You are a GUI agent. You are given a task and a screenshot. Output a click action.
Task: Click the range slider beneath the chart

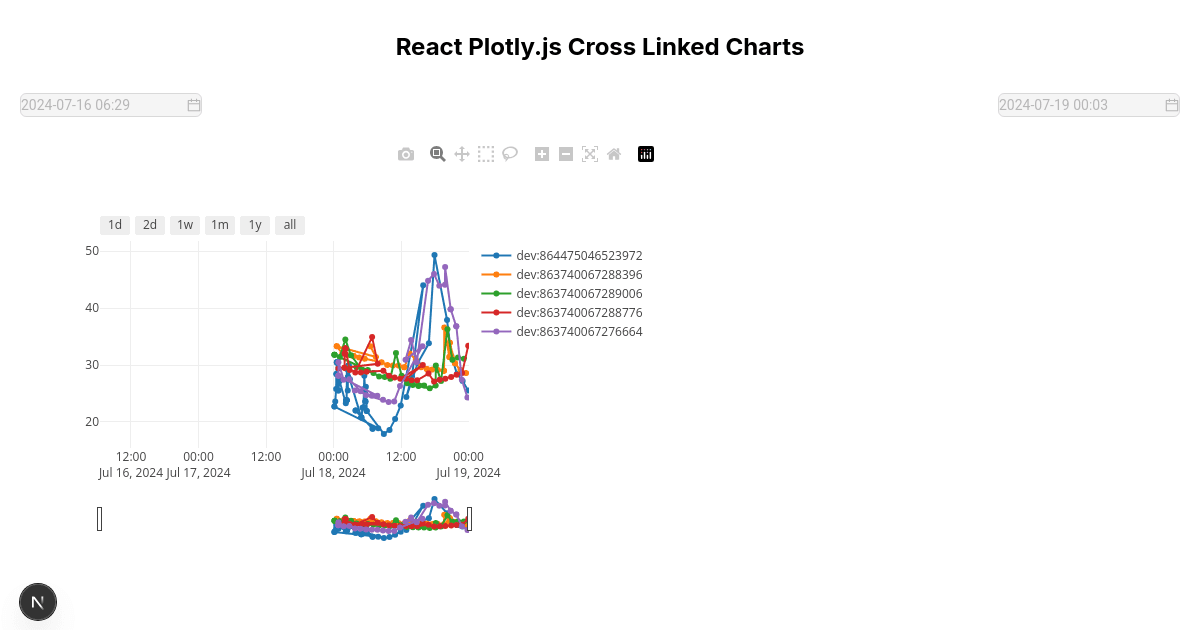pyautogui.click(x=285, y=518)
